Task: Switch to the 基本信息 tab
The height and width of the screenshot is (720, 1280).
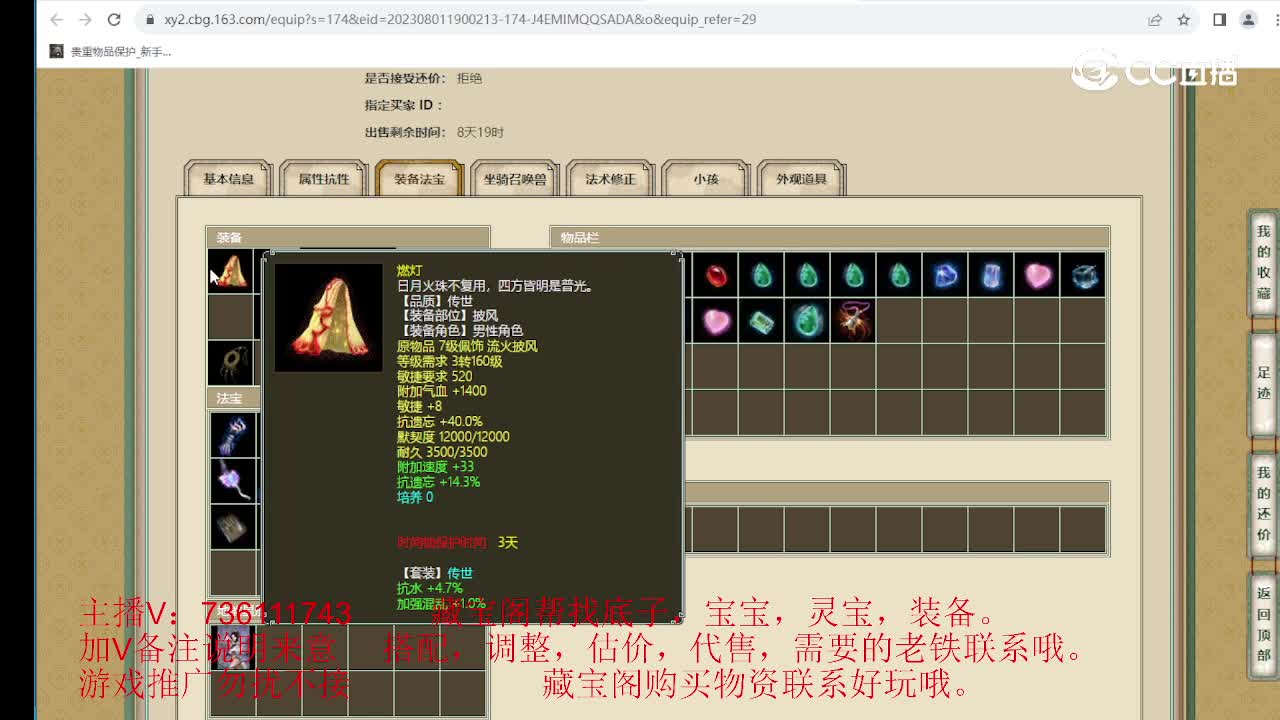Action: pyautogui.click(x=228, y=179)
